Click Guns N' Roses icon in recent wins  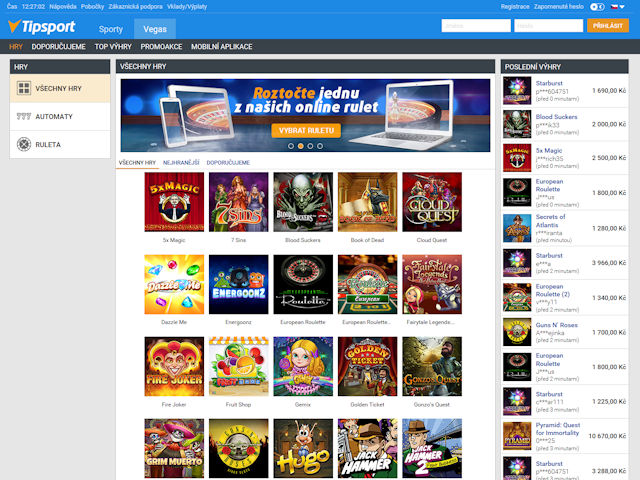[517, 332]
